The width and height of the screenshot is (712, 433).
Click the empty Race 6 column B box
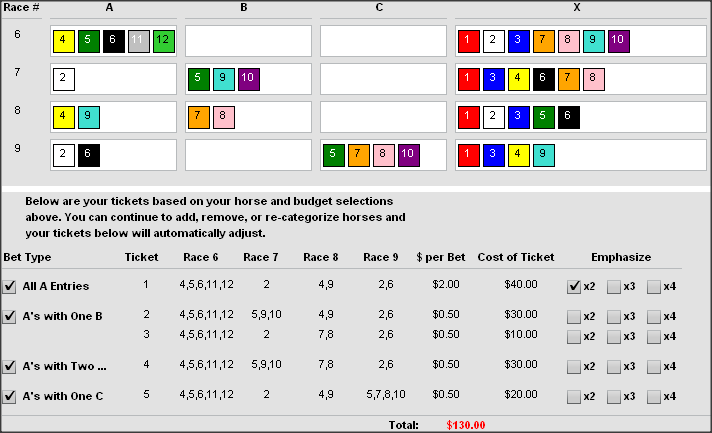[x=247, y=42]
